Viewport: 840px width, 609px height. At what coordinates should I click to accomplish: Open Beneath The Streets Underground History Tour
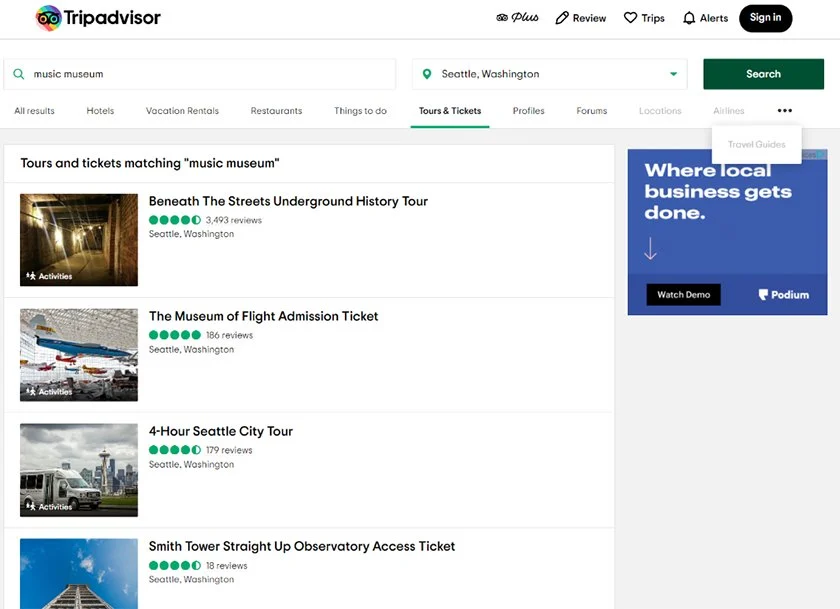[288, 201]
